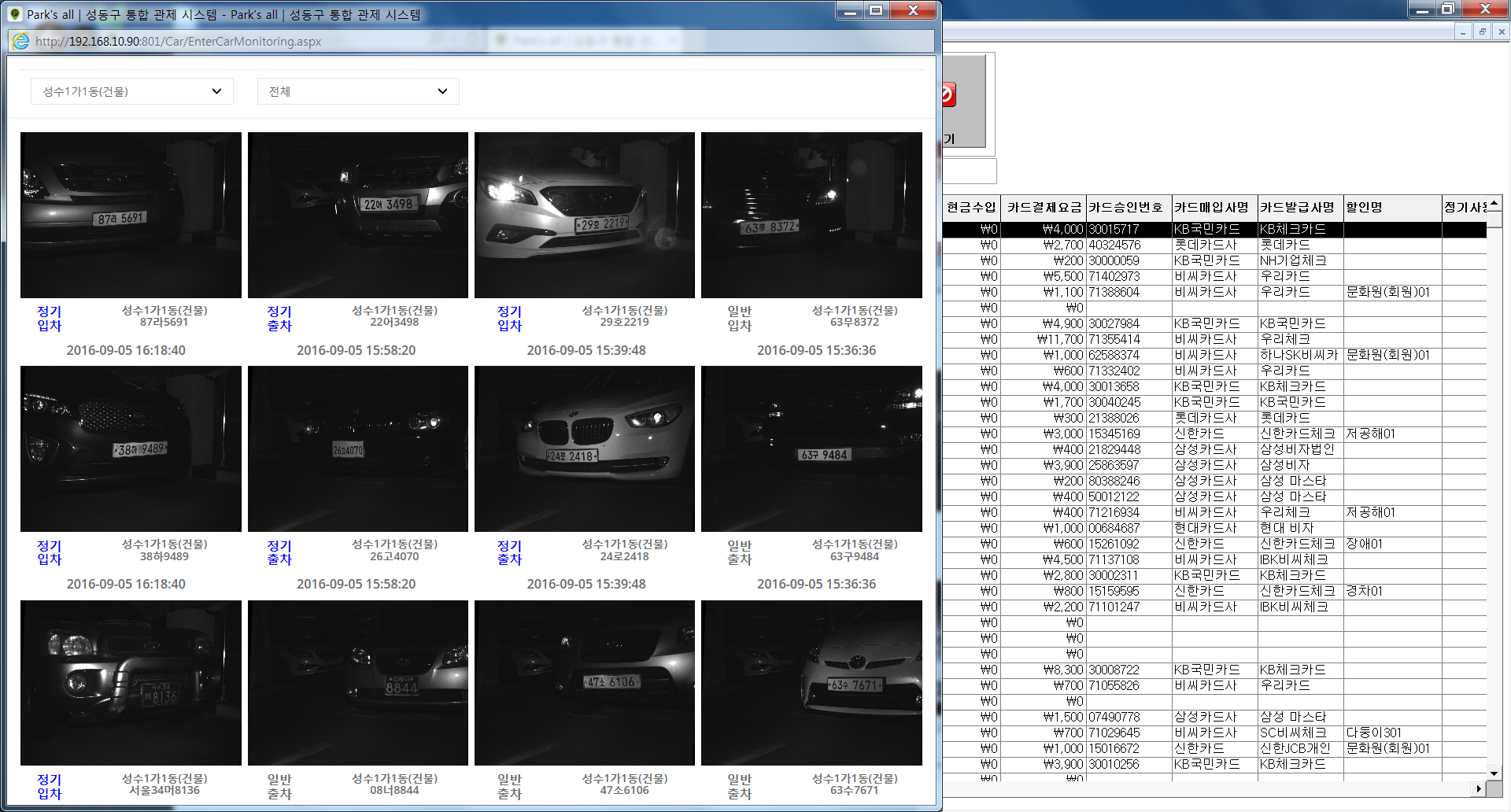
Task: Click 정기 입차 label for 29호2219
Action: click(509, 319)
